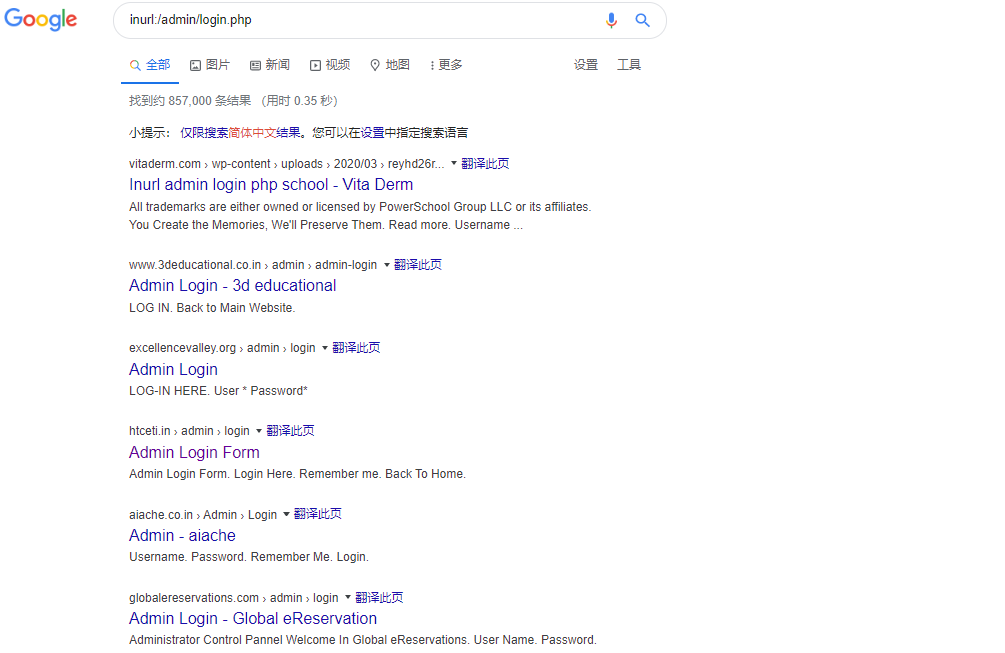Click the Google logo
This screenshot has height=653, width=1005.
(x=40, y=20)
